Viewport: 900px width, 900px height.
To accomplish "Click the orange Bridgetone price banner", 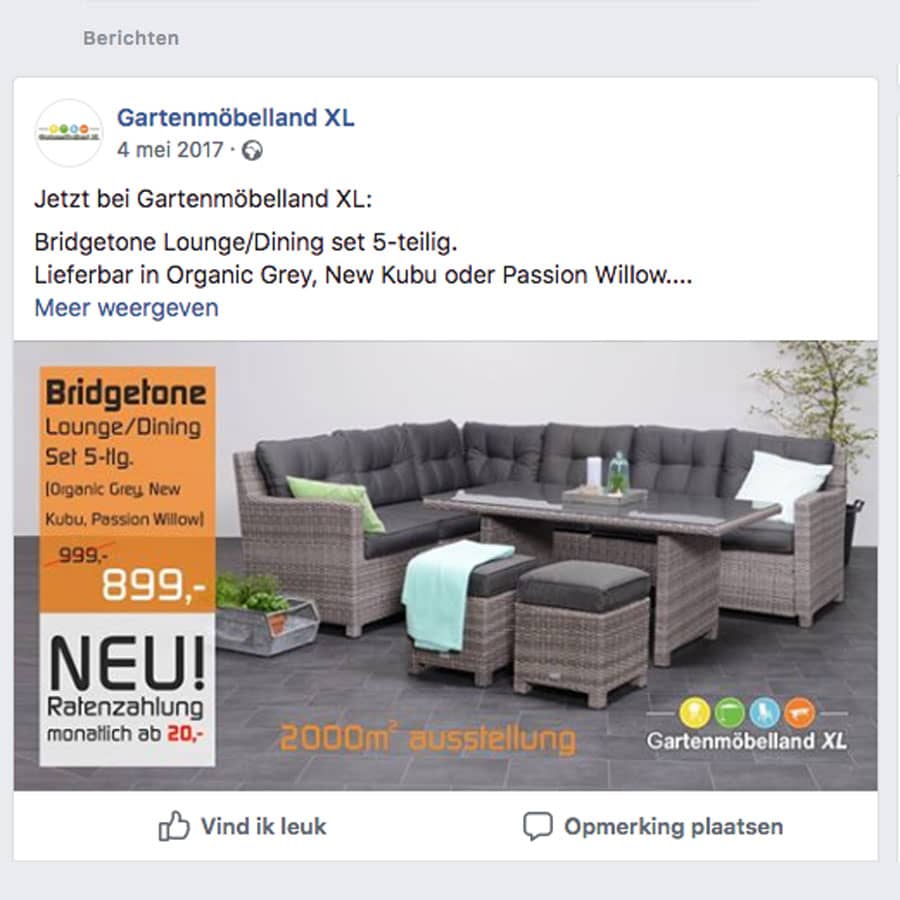I will click(127, 490).
